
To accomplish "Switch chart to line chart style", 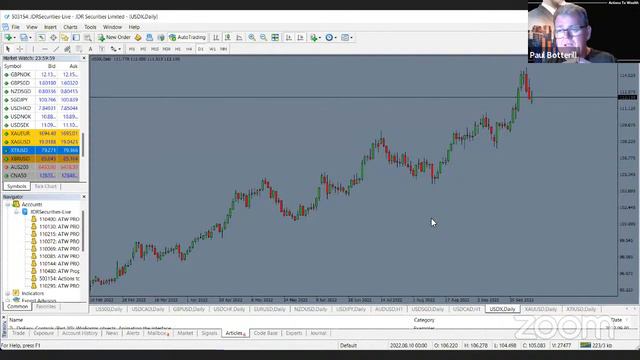I will tap(240, 38).
